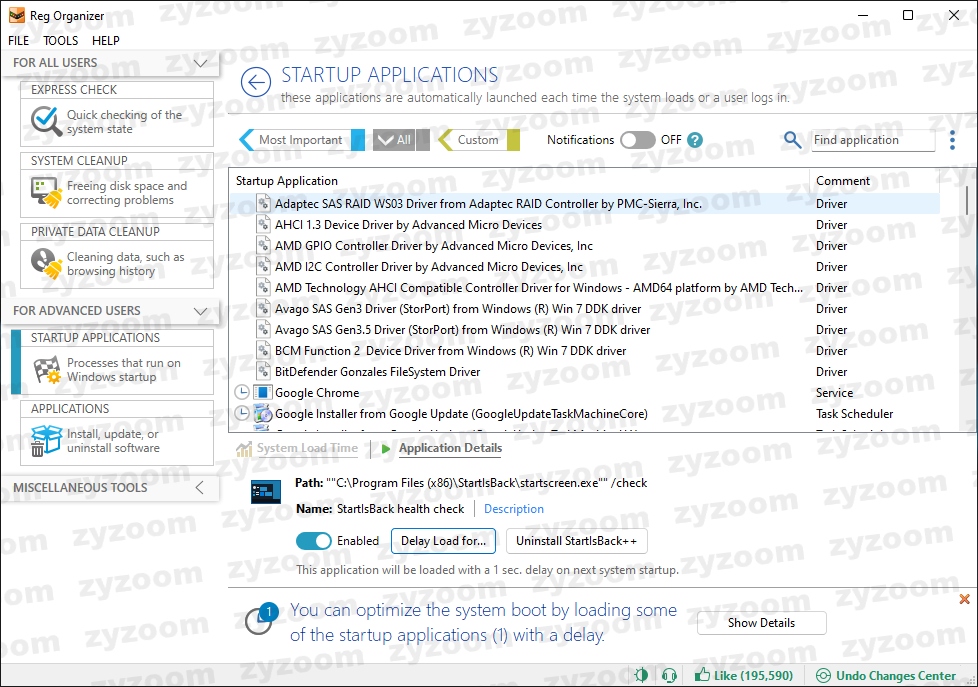
Task: Select the Most Important filter tab
Action: coord(302,140)
